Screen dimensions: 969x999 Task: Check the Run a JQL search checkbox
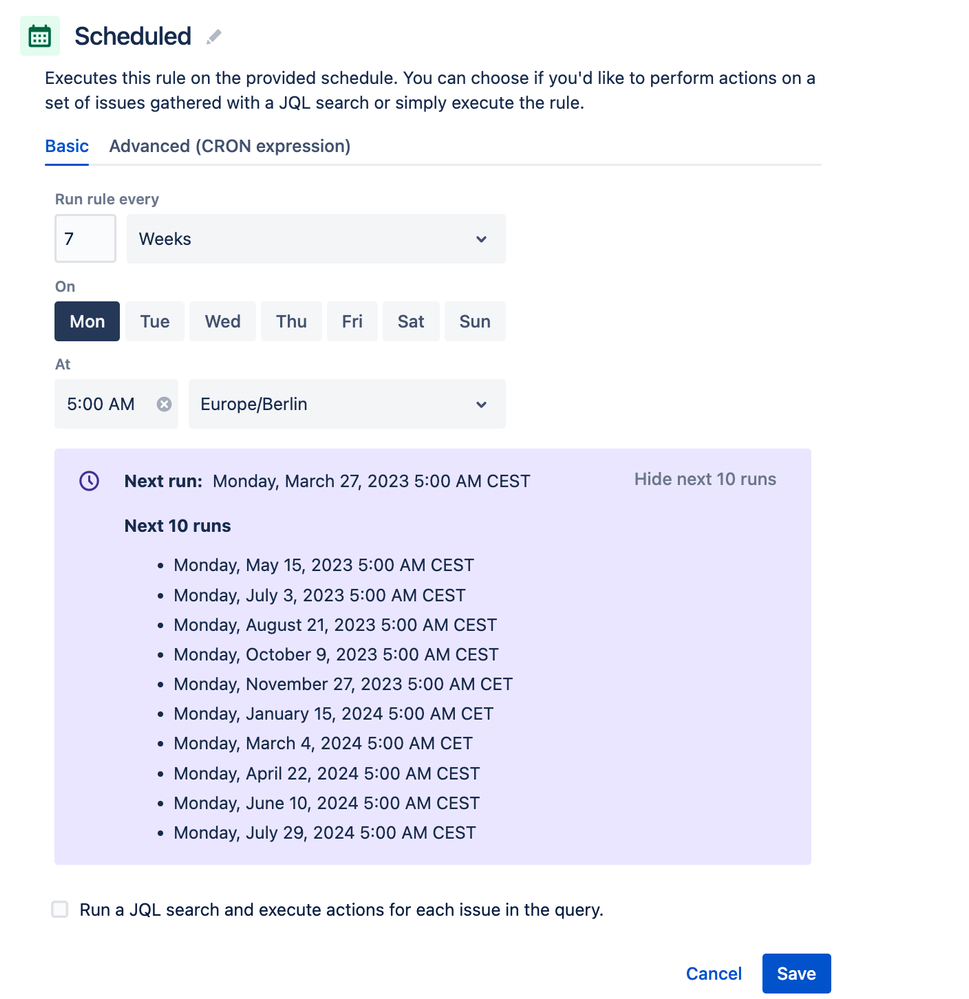tap(59, 909)
